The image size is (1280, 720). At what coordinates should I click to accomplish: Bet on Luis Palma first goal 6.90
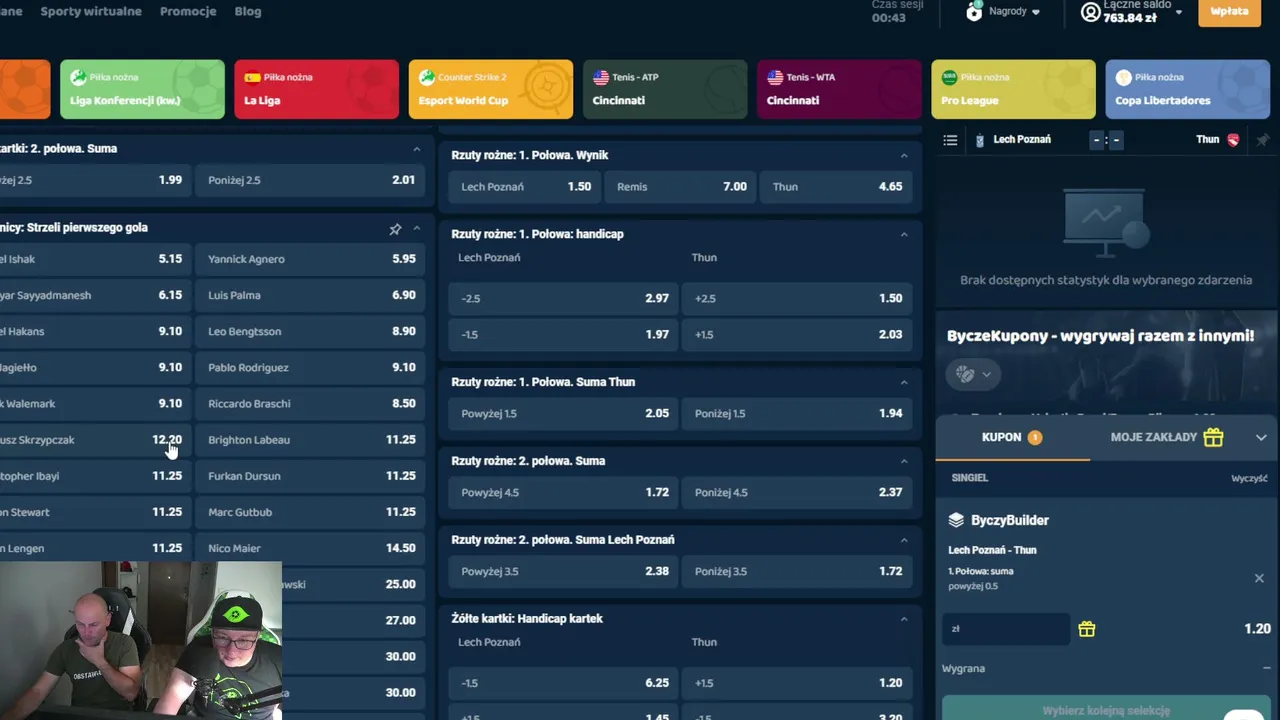(311, 295)
